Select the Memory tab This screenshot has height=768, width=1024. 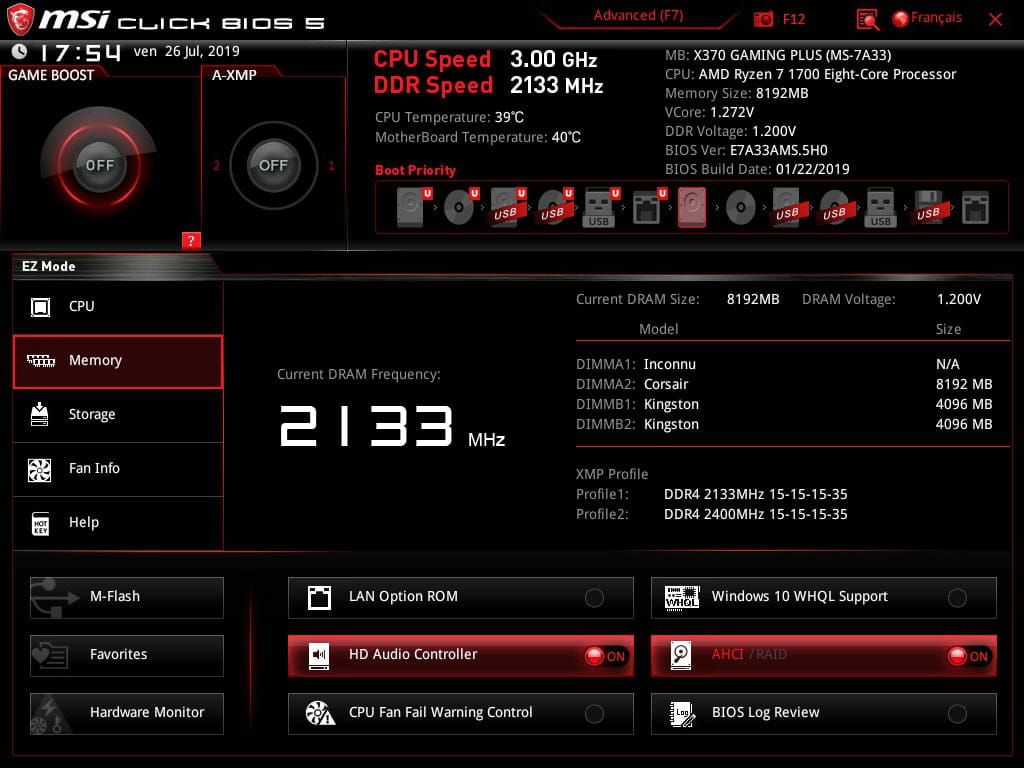tap(118, 361)
